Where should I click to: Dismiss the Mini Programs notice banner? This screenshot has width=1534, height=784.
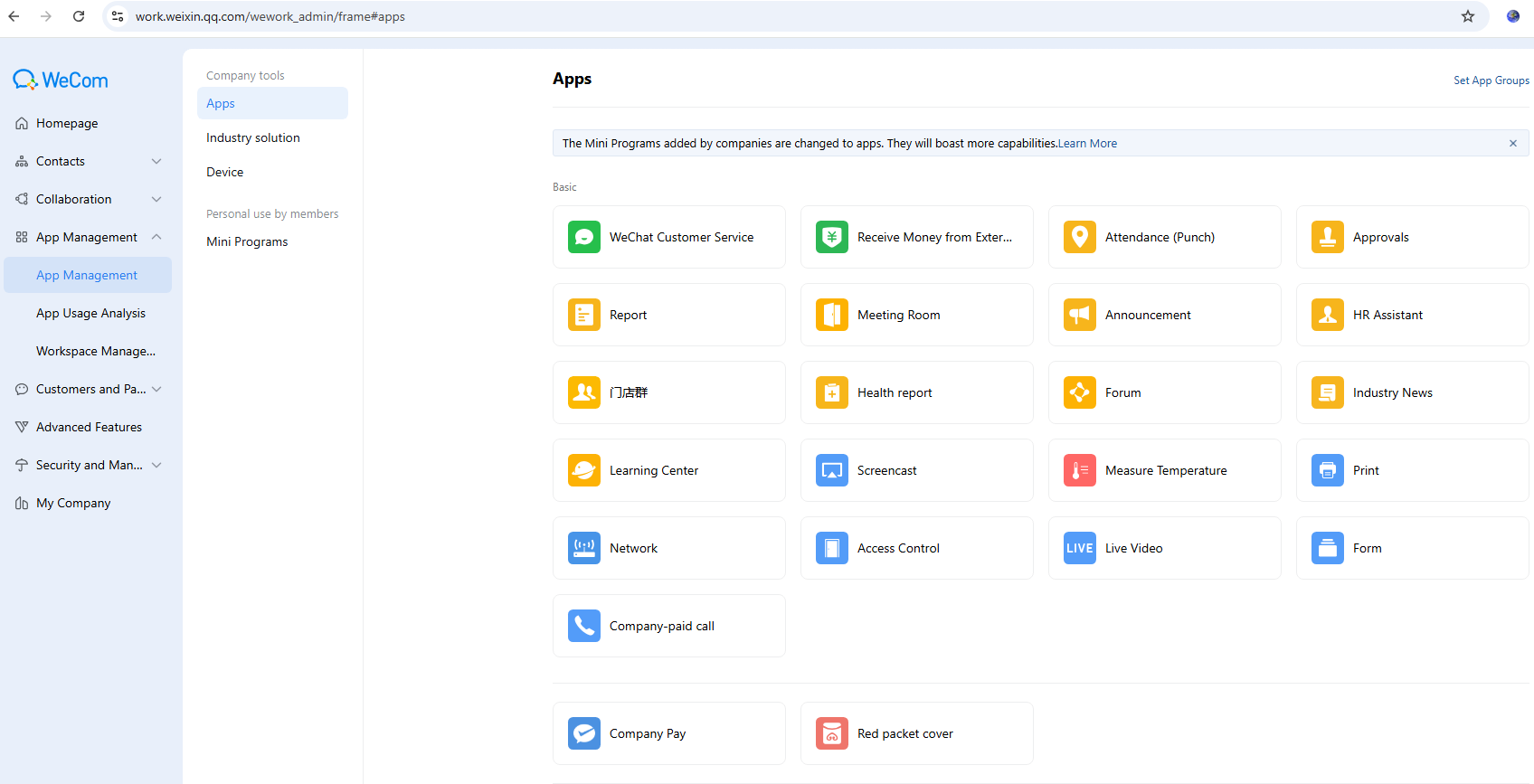[x=1513, y=143]
